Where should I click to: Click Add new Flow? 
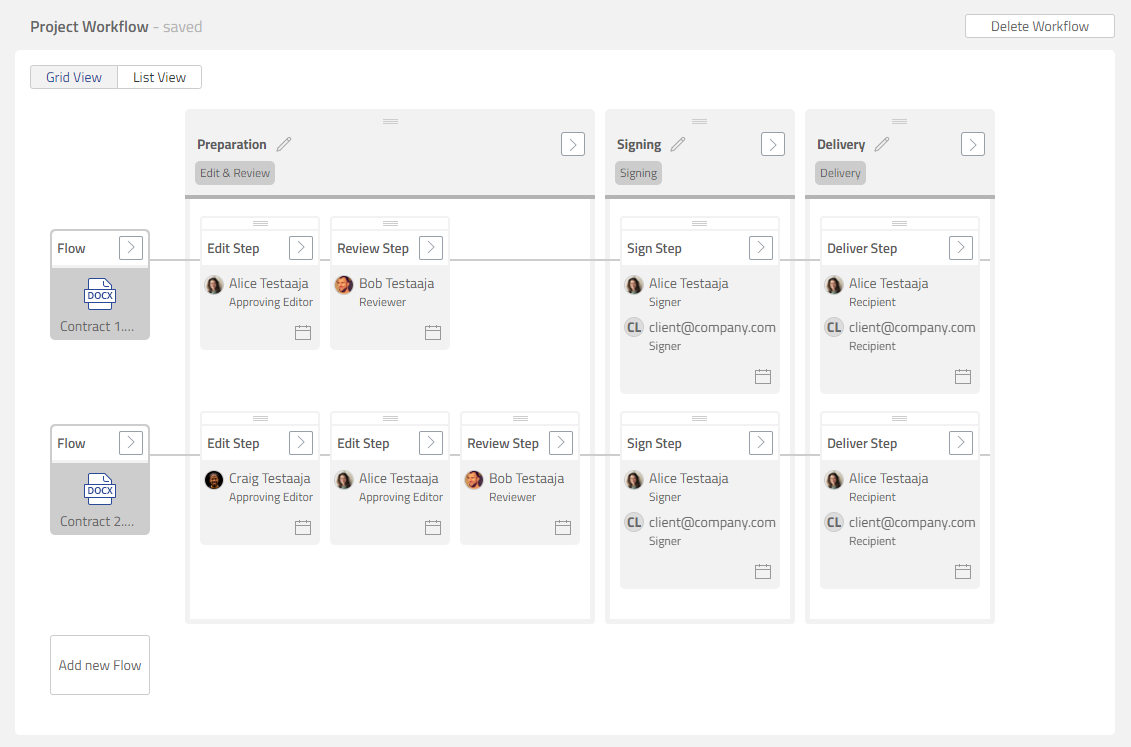click(x=100, y=665)
